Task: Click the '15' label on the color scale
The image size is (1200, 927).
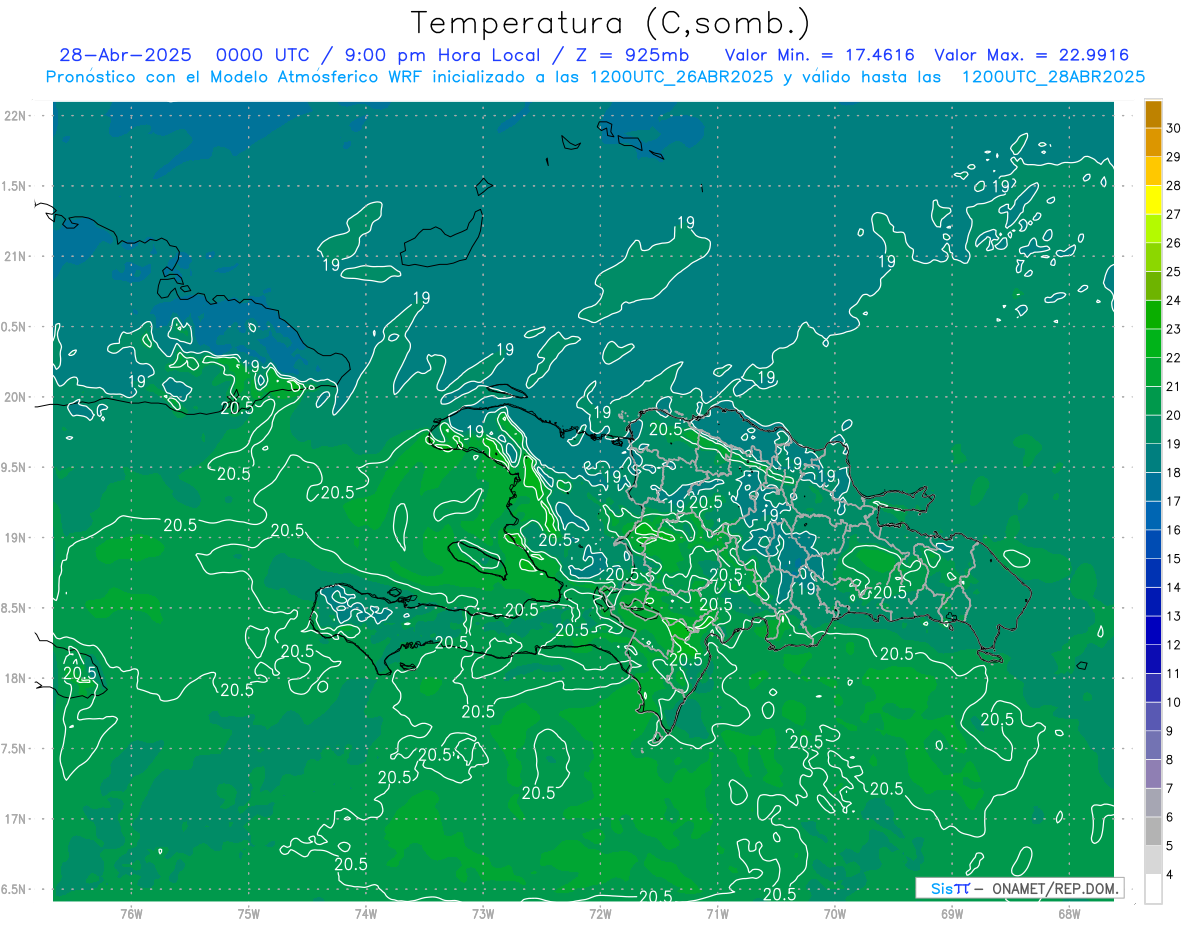Action: [1174, 558]
